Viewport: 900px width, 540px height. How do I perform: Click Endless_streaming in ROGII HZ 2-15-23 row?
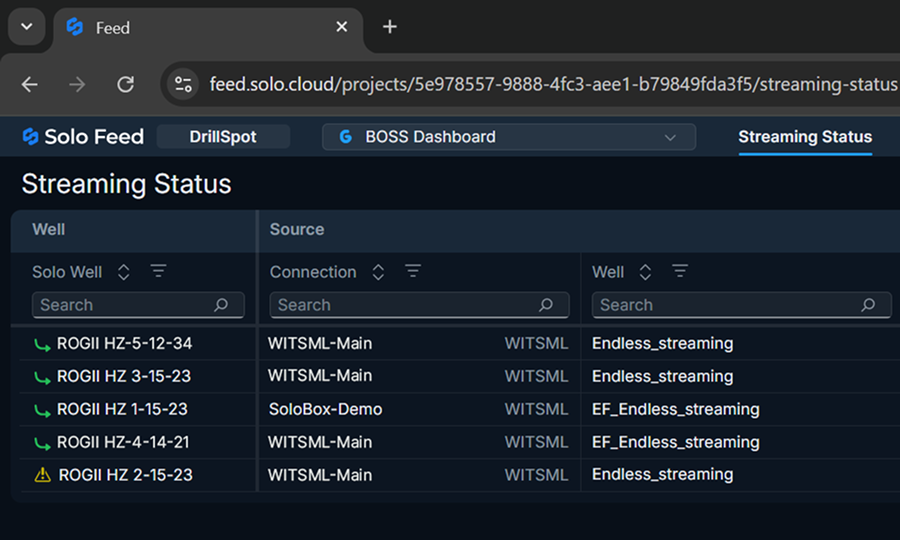pyautogui.click(x=662, y=474)
